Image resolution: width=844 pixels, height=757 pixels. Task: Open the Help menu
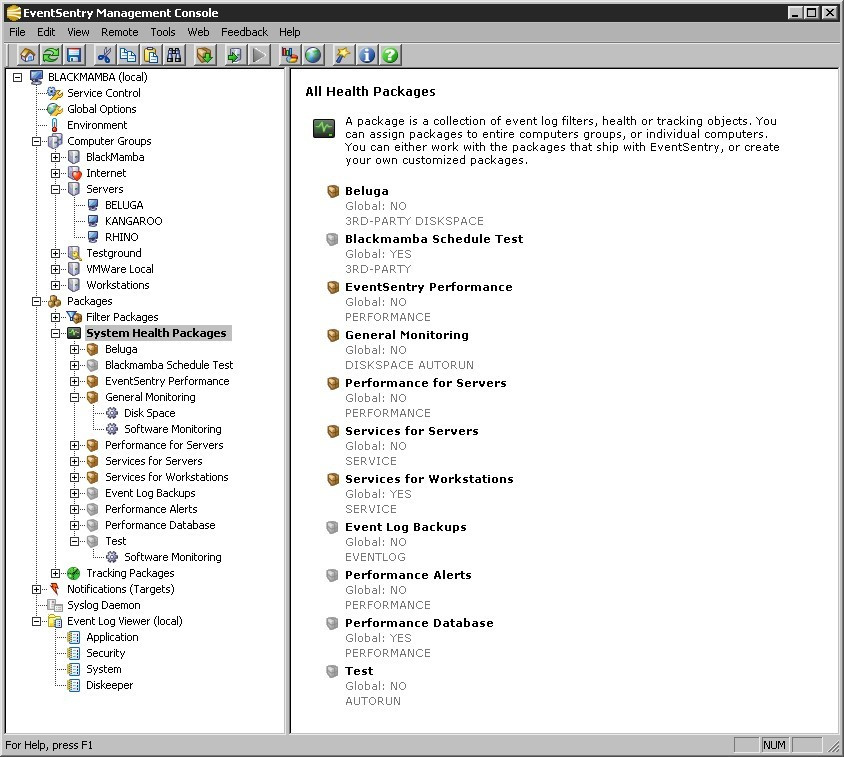290,32
